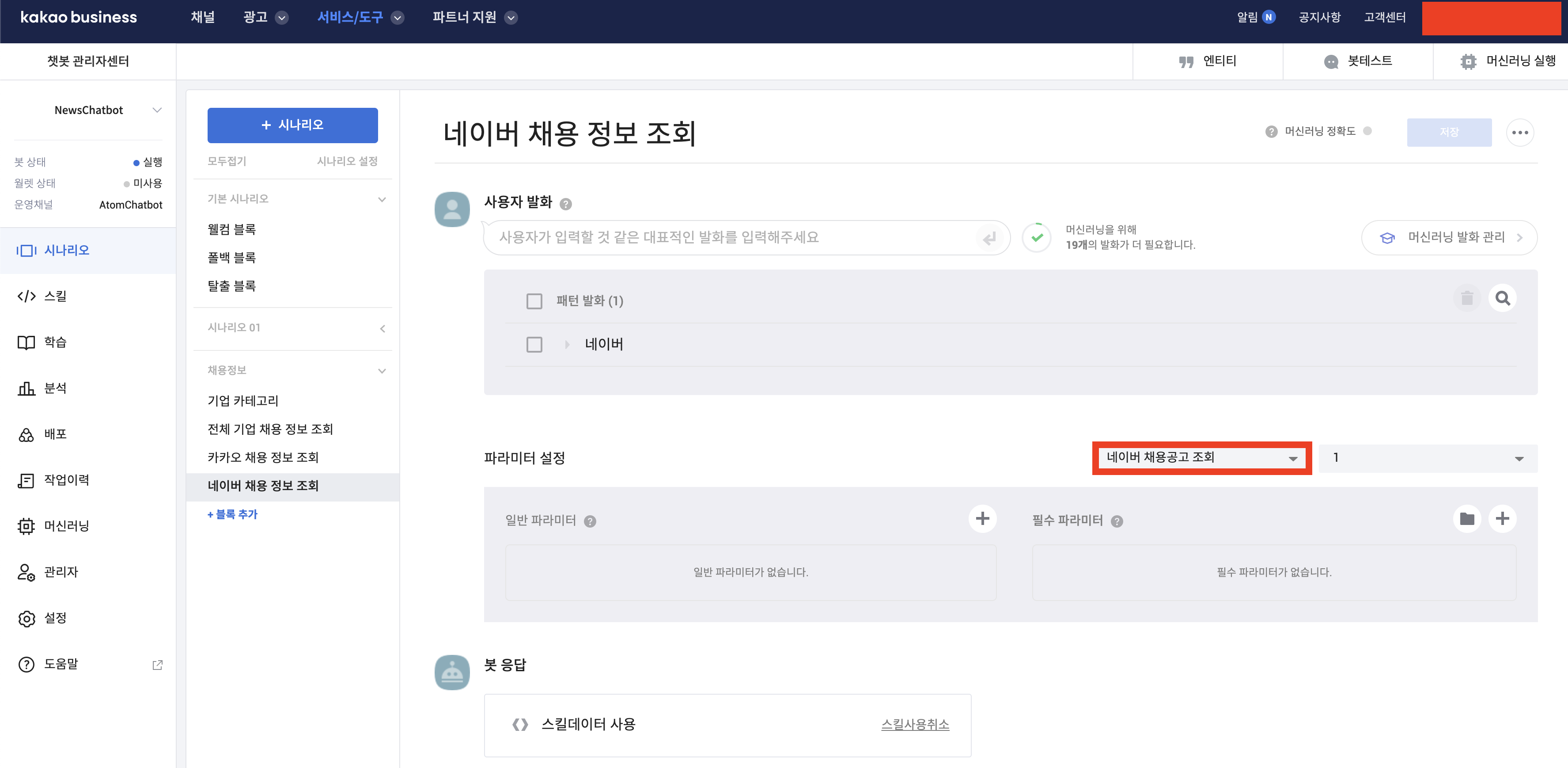Expand the 네이버 utterance row arrow
1568x768 pixels.
tap(567, 345)
